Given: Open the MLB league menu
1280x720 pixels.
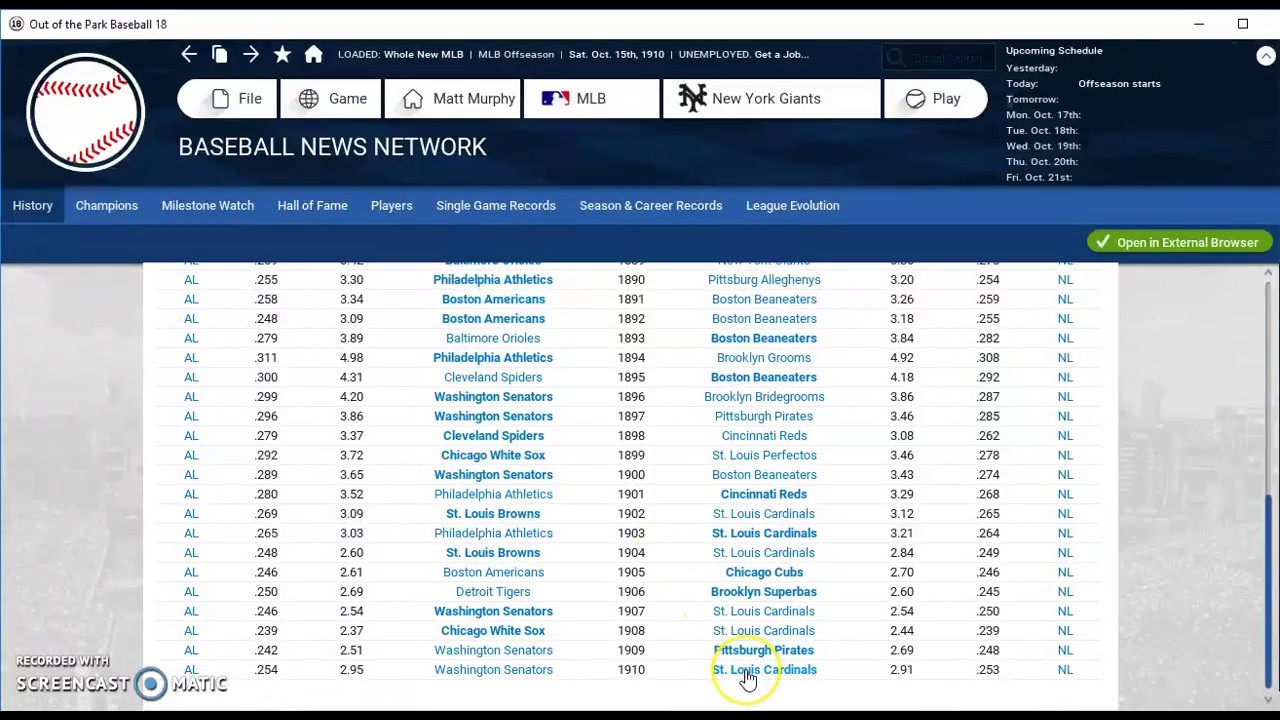Looking at the screenshot, I should point(591,98).
